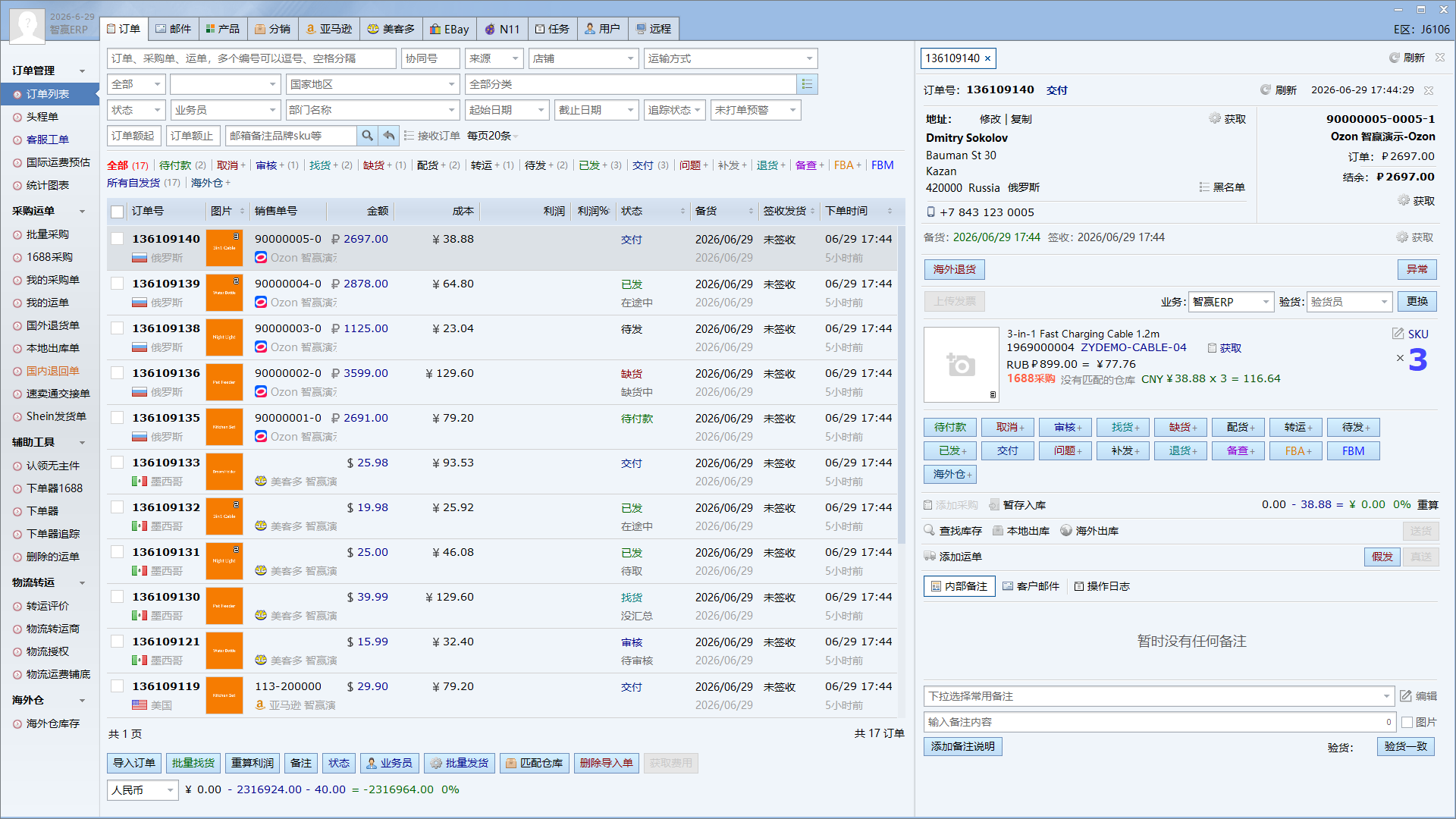Image resolution: width=1456 pixels, height=819 pixels.
Task: Click the 查找库存 search icon
Action: click(x=930, y=531)
